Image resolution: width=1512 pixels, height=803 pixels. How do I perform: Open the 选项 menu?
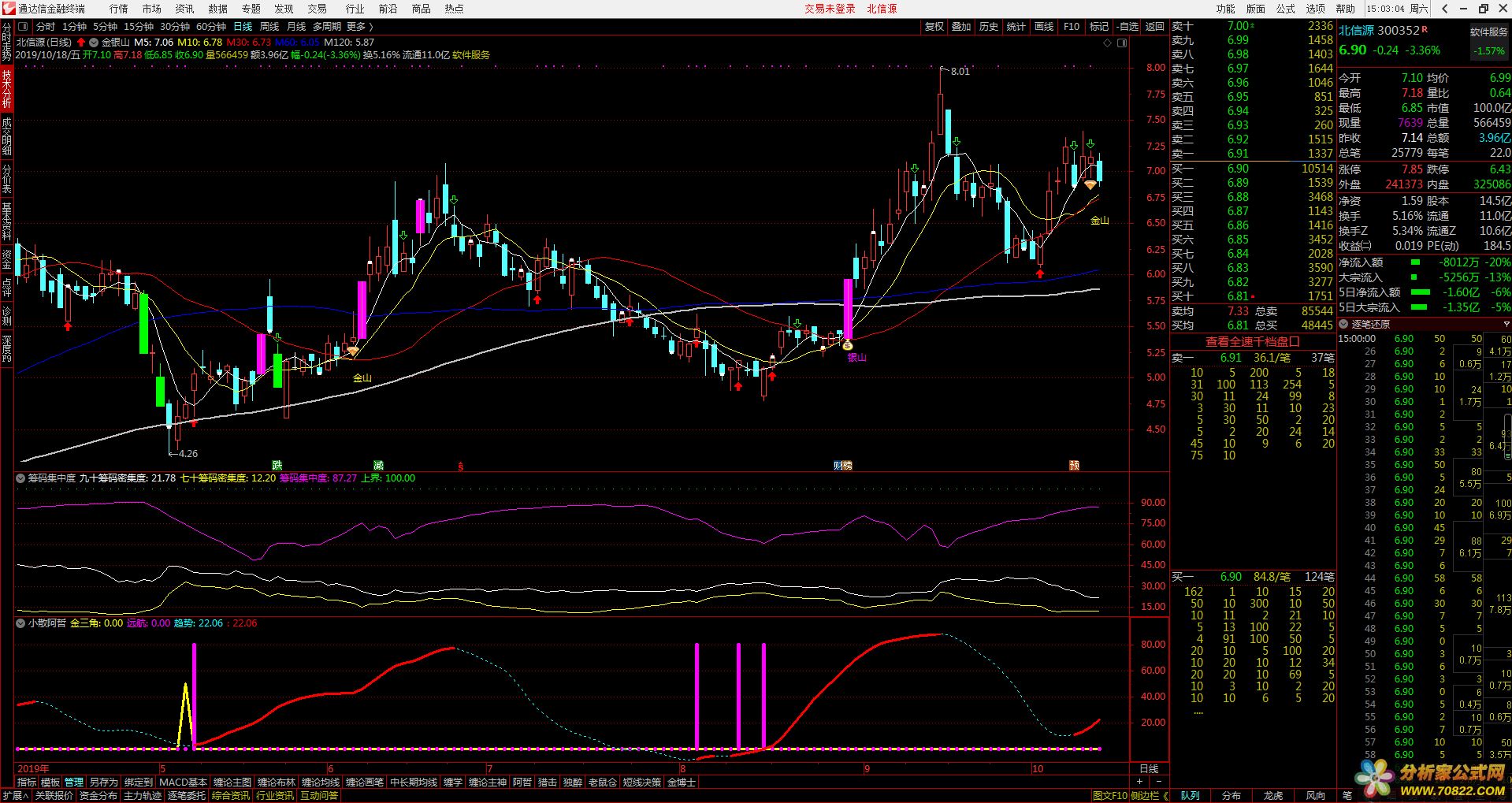pos(1316,9)
